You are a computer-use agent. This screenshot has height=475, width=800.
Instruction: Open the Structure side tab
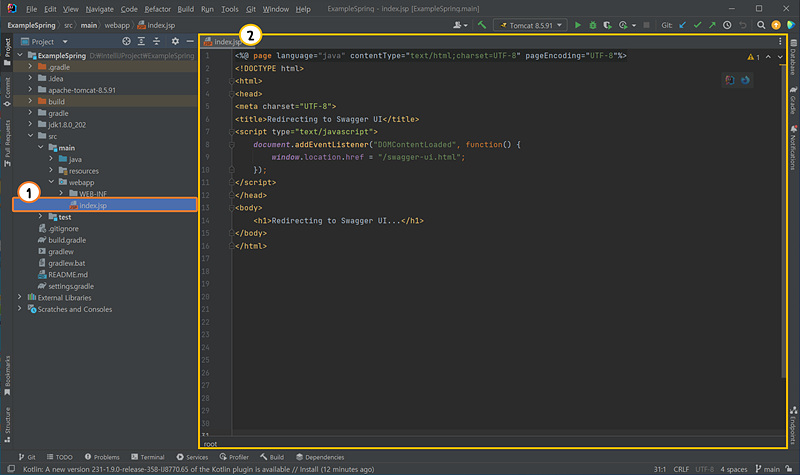click(7, 424)
